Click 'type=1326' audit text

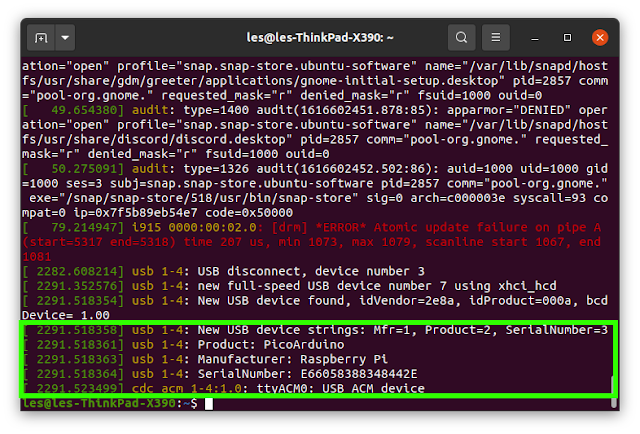tap(216, 169)
